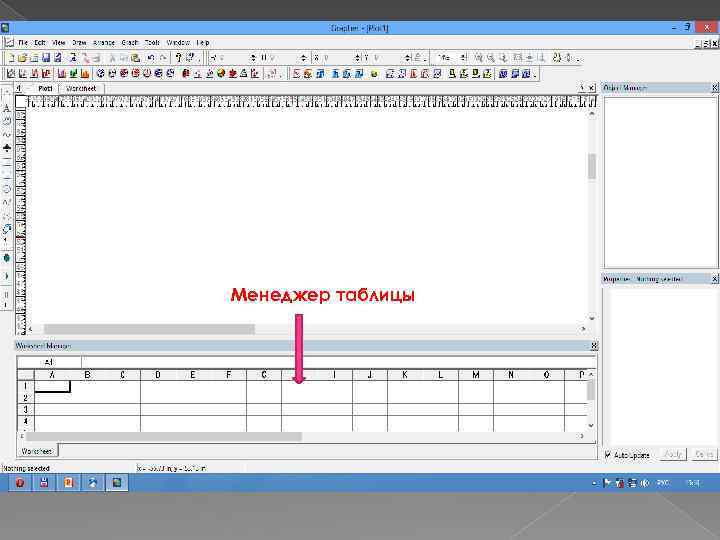Open the View menu
The width and height of the screenshot is (720, 540).
[58, 42]
